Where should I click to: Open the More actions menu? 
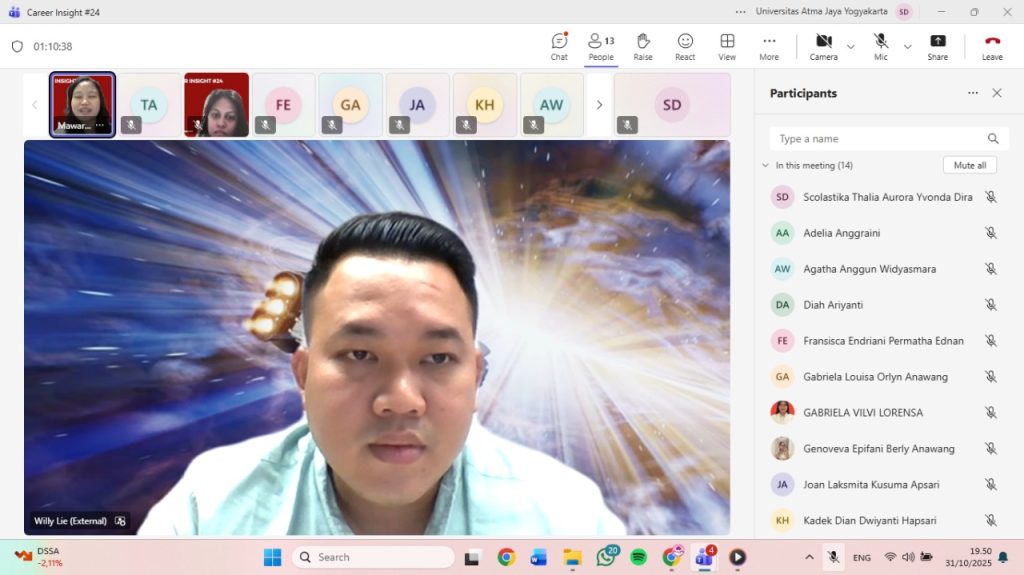769,45
